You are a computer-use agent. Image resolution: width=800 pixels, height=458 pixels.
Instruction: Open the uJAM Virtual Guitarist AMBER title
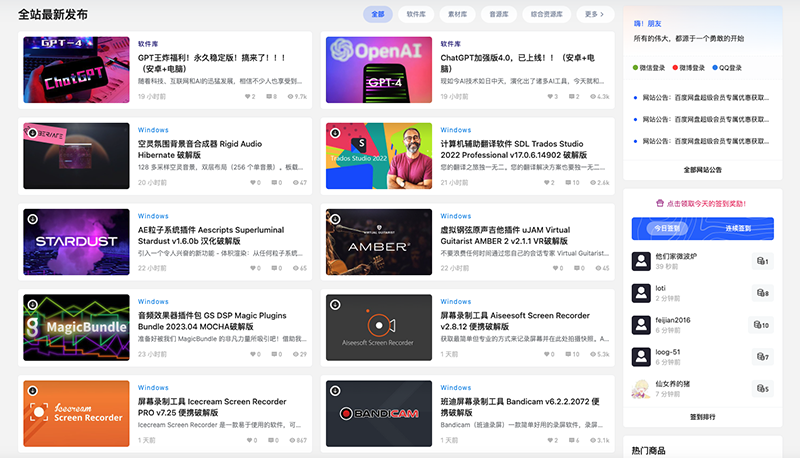506,236
